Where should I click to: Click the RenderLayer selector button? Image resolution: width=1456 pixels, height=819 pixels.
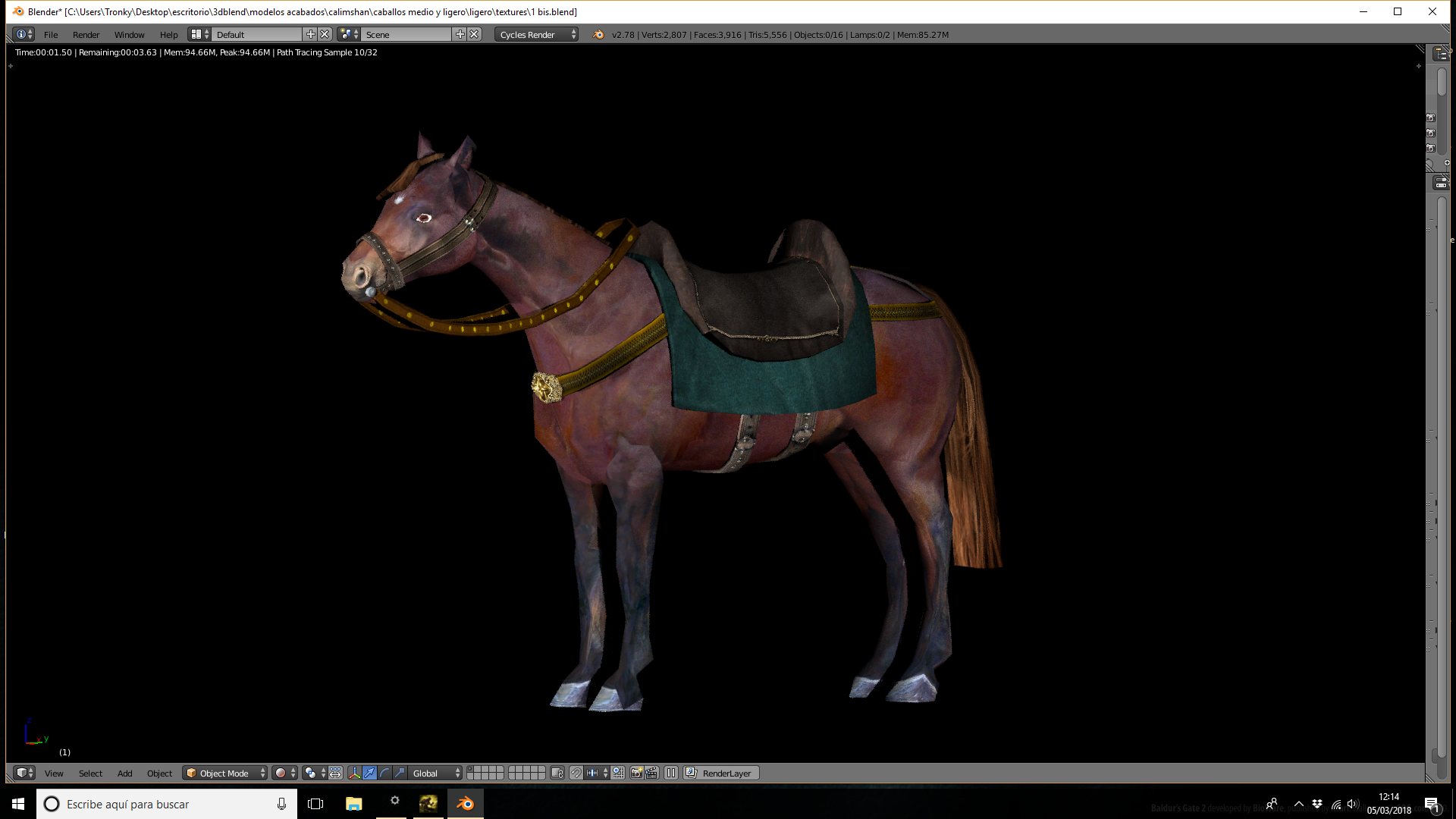coord(721,773)
